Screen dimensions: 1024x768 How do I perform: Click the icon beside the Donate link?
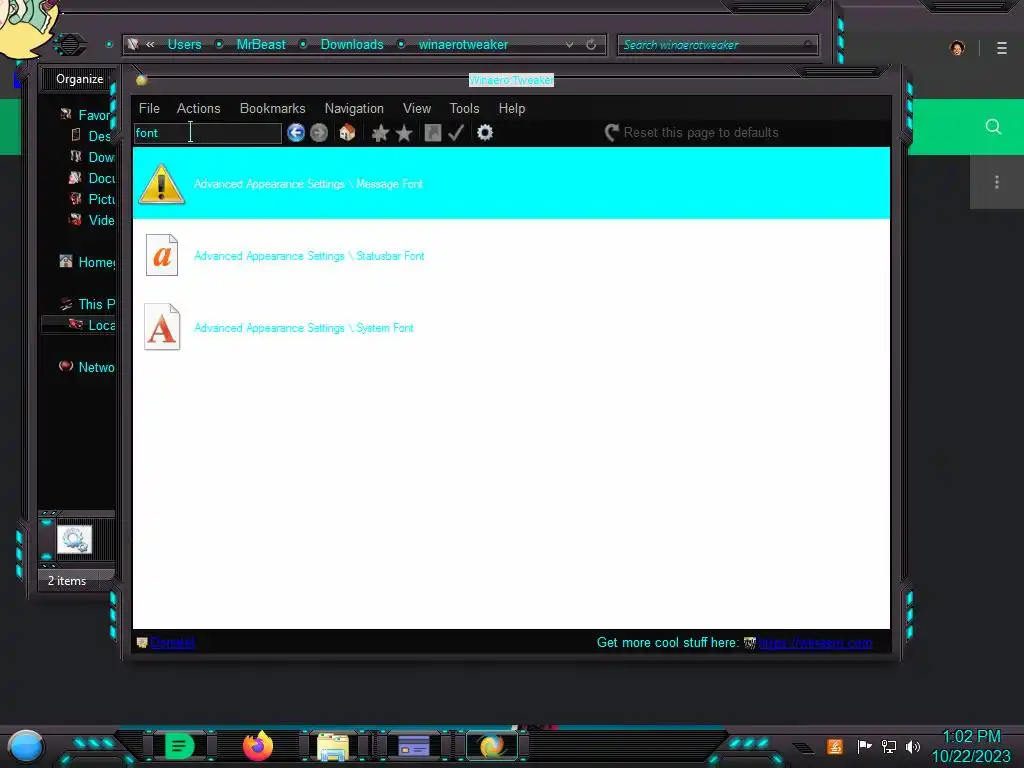[x=142, y=643]
